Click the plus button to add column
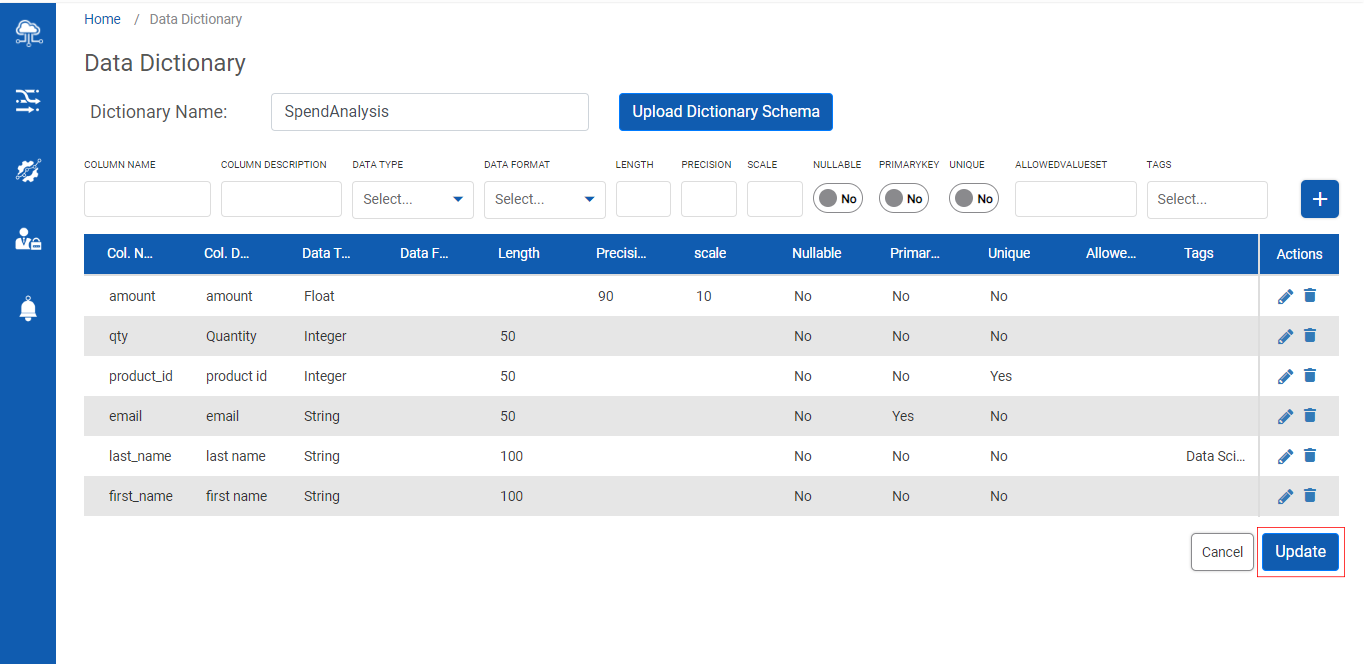The width and height of the screenshot is (1364, 664). [1319, 199]
